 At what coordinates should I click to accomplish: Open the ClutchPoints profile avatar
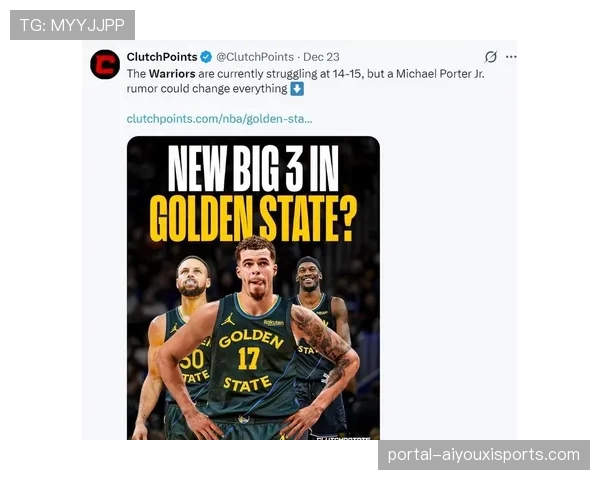(105, 64)
